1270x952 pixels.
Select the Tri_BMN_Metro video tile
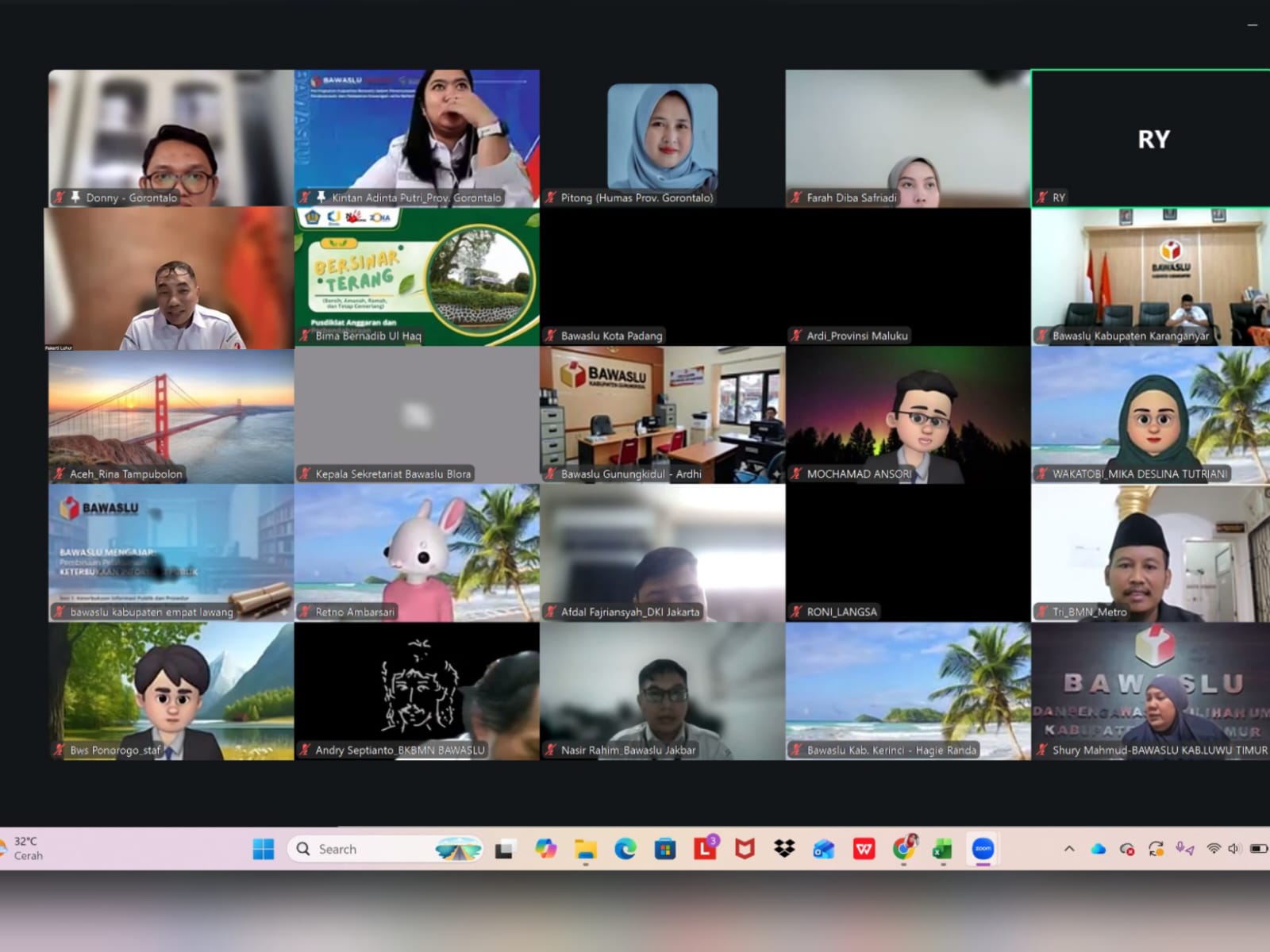point(1151,553)
